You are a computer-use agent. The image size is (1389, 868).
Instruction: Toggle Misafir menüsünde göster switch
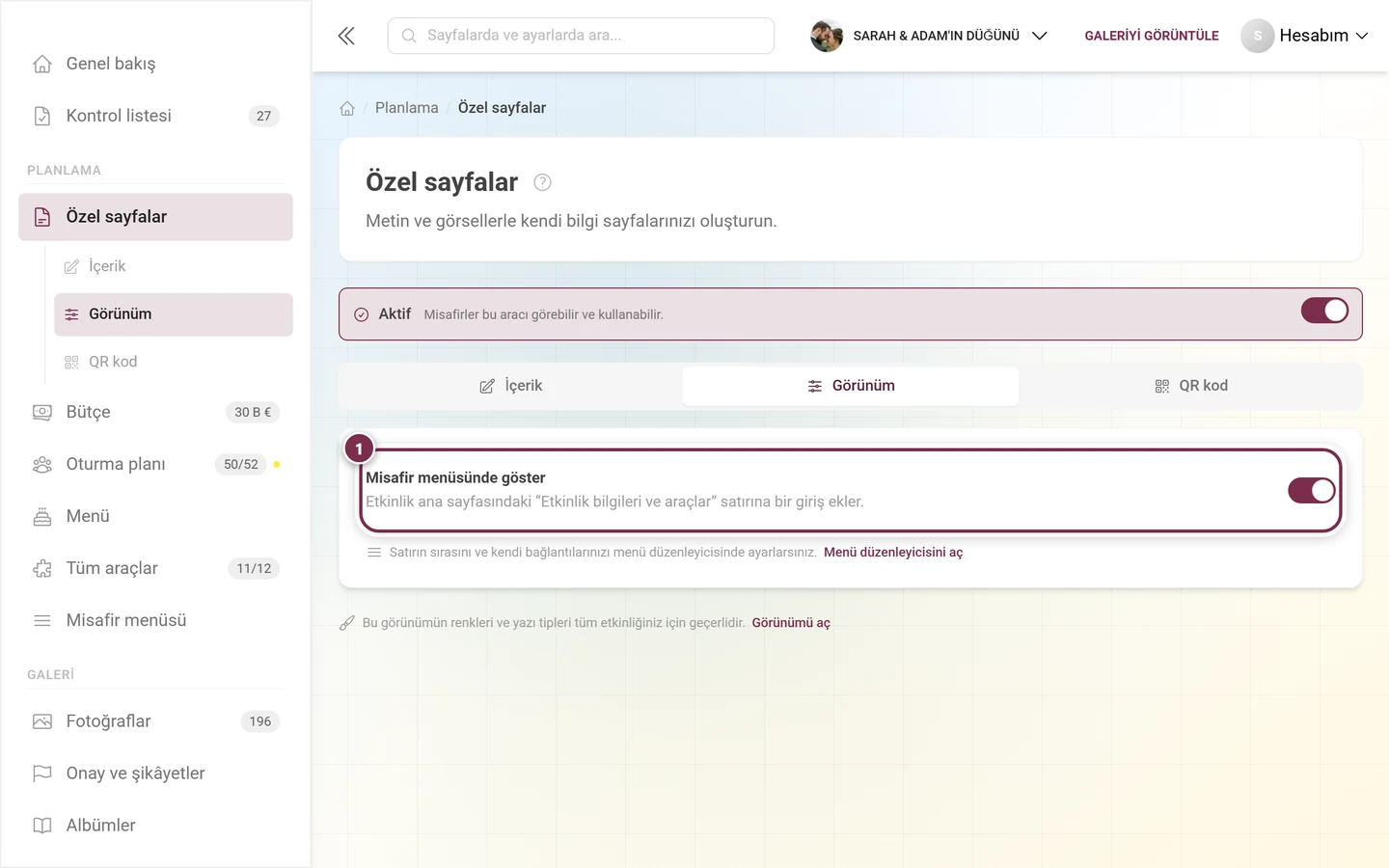click(1312, 490)
